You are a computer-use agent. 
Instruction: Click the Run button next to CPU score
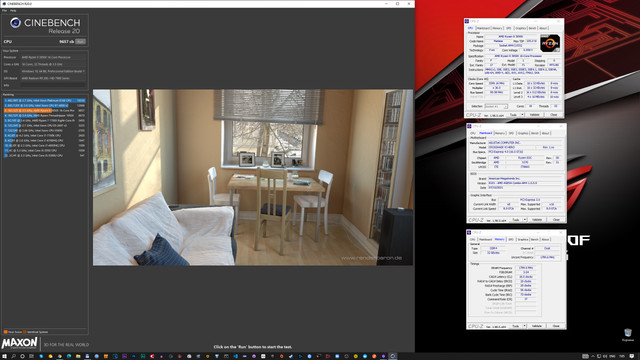(x=80, y=42)
